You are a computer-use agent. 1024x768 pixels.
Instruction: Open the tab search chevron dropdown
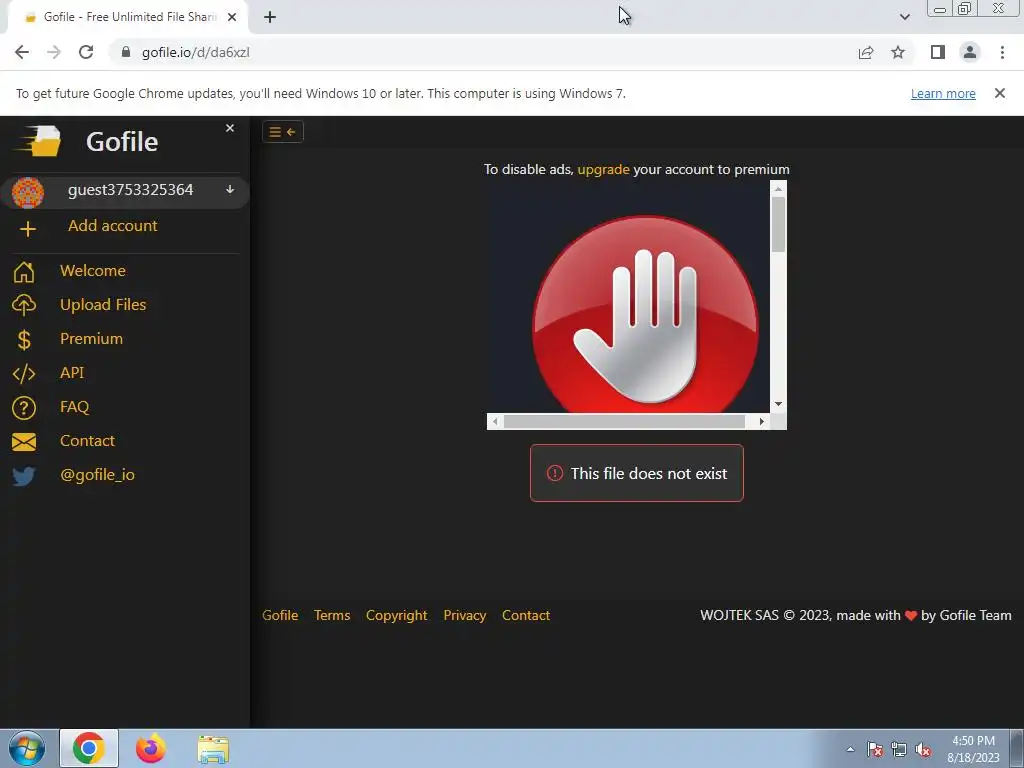[x=904, y=17]
